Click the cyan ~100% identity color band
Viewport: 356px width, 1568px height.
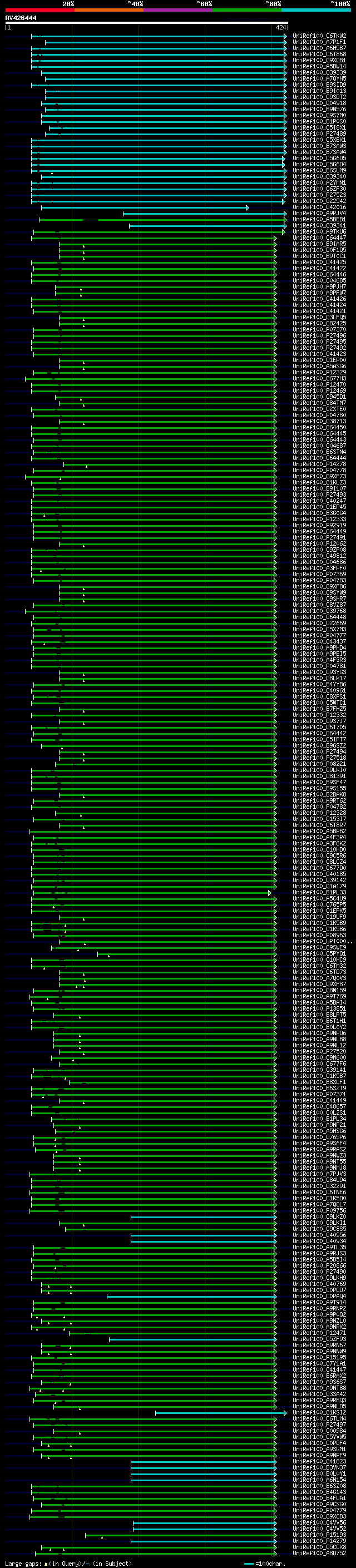pos(316,10)
